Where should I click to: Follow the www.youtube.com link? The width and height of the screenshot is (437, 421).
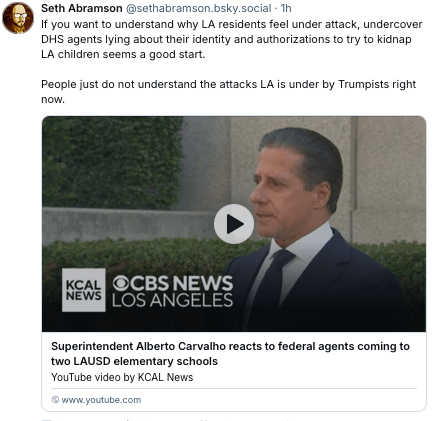pyautogui.click(x=101, y=400)
